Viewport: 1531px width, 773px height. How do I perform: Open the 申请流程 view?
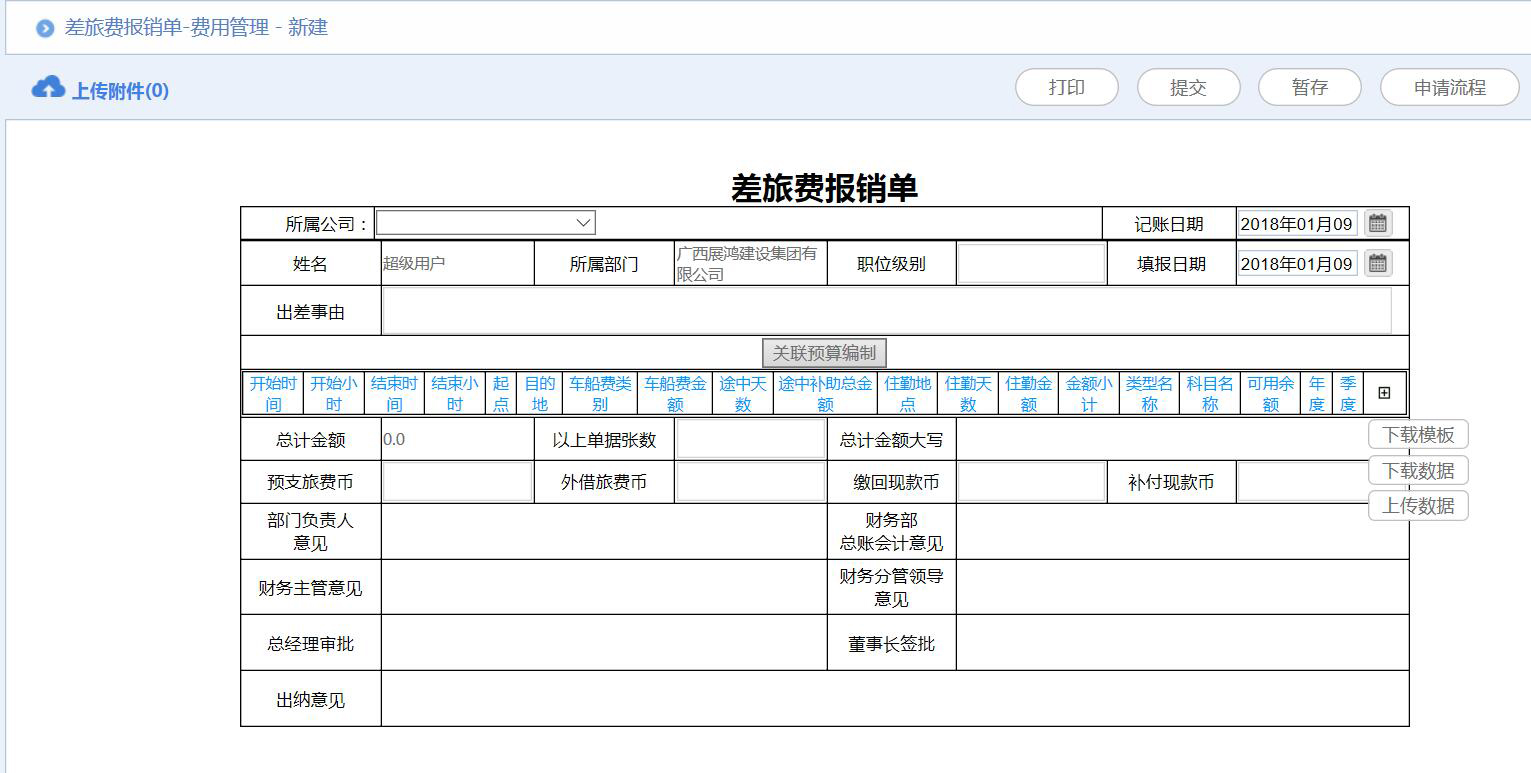(1449, 88)
